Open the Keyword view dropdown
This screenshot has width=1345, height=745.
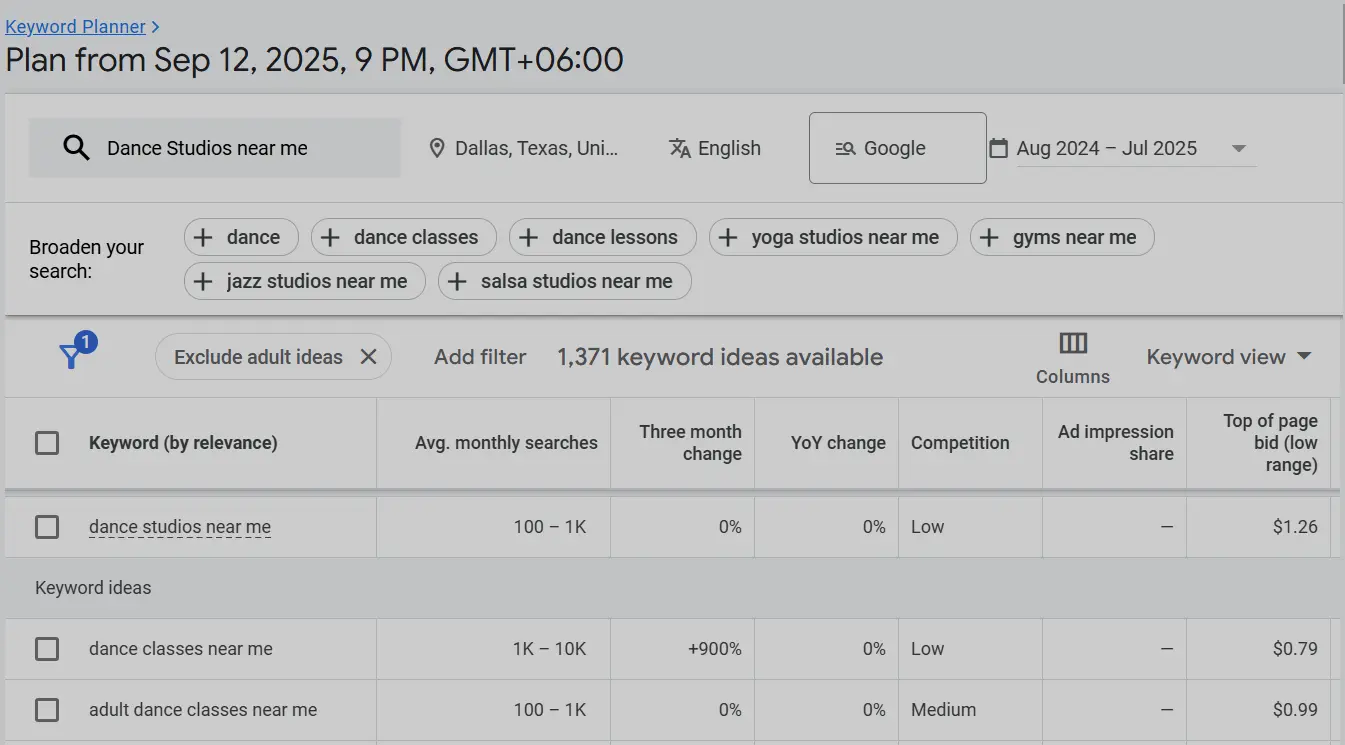[1228, 356]
